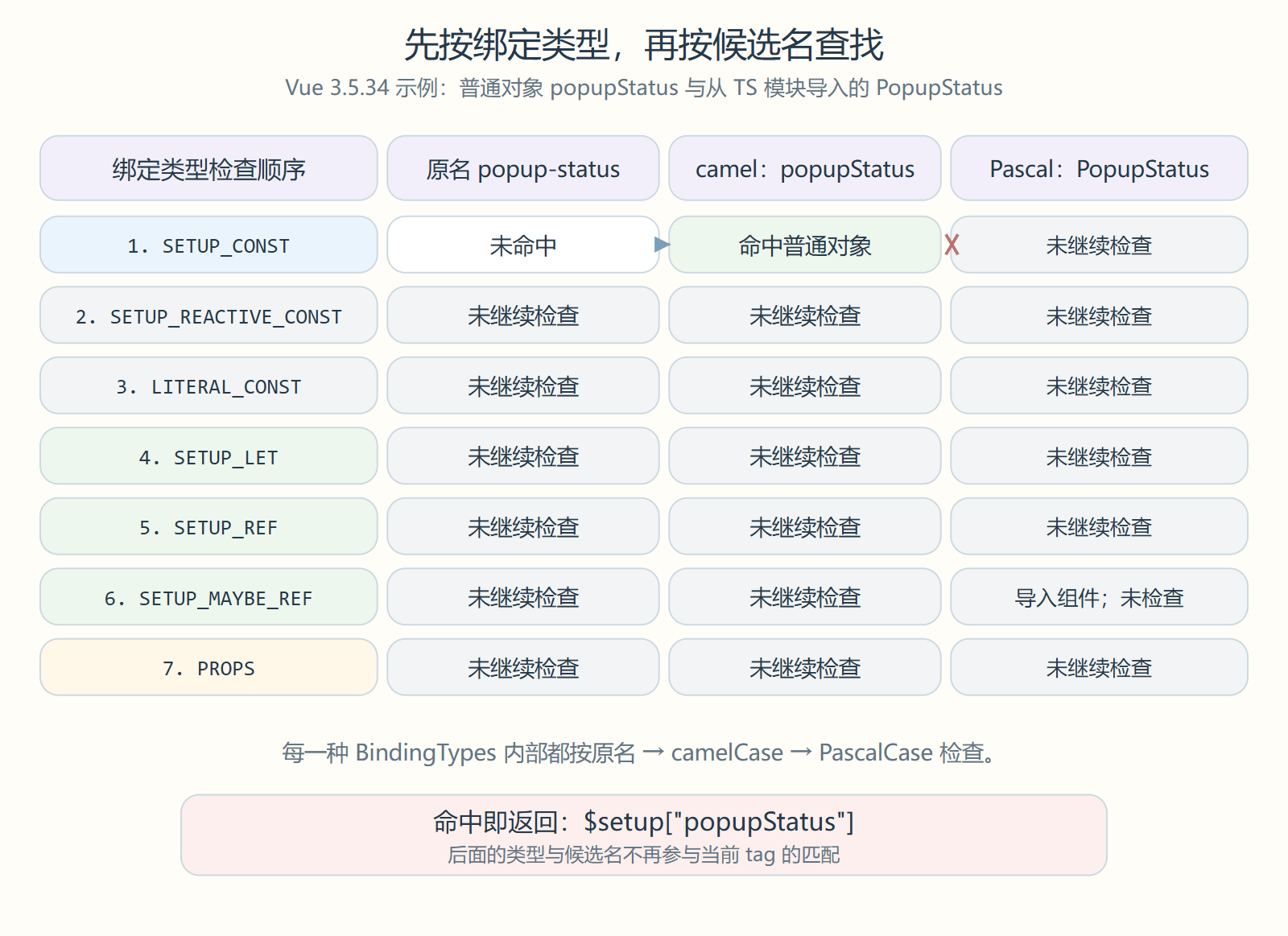Click the 7. PROPS row label
Image resolution: width=1288 pixels, height=936 pixels.
point(208,667)
